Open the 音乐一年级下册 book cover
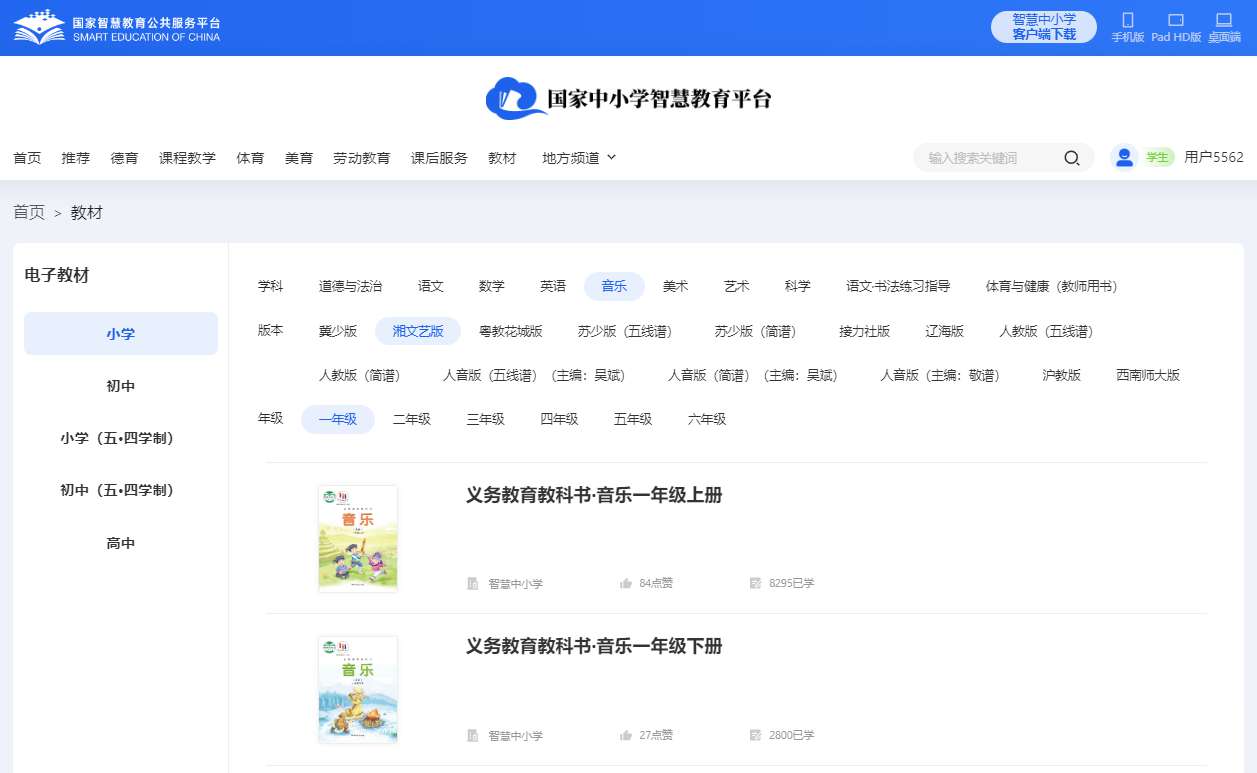 358,690
